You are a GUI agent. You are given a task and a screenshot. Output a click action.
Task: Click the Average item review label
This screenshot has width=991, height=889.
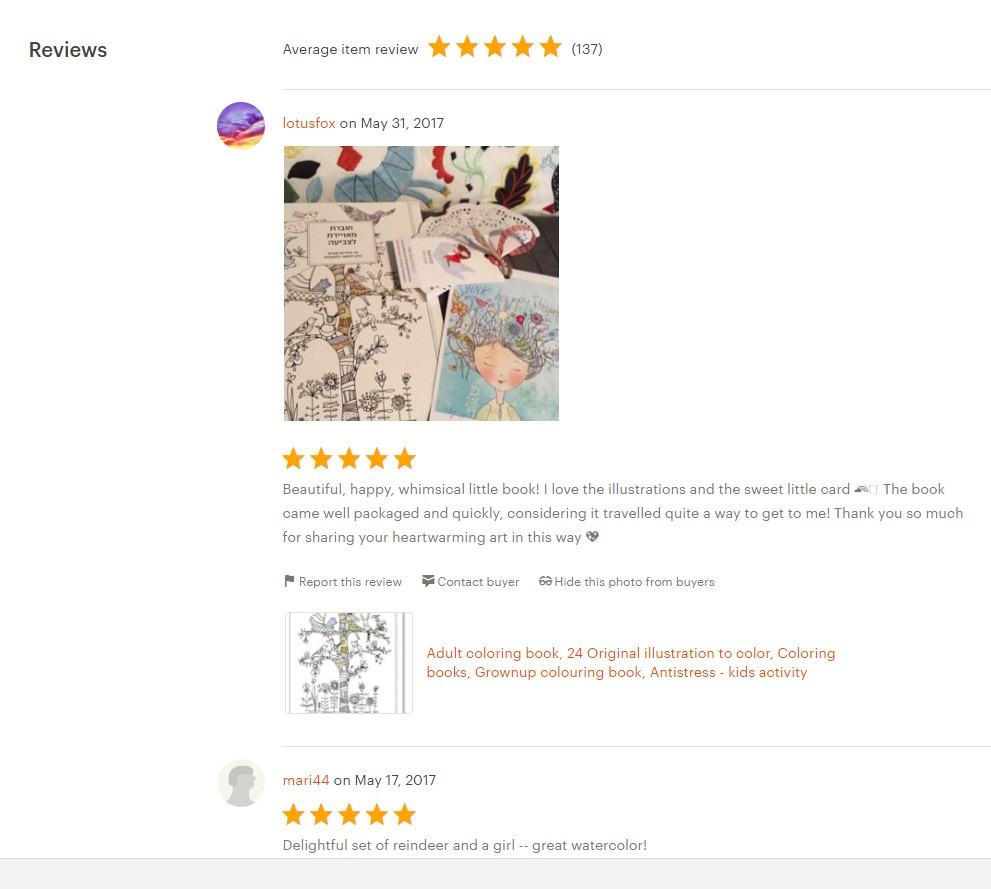[350, 49]
